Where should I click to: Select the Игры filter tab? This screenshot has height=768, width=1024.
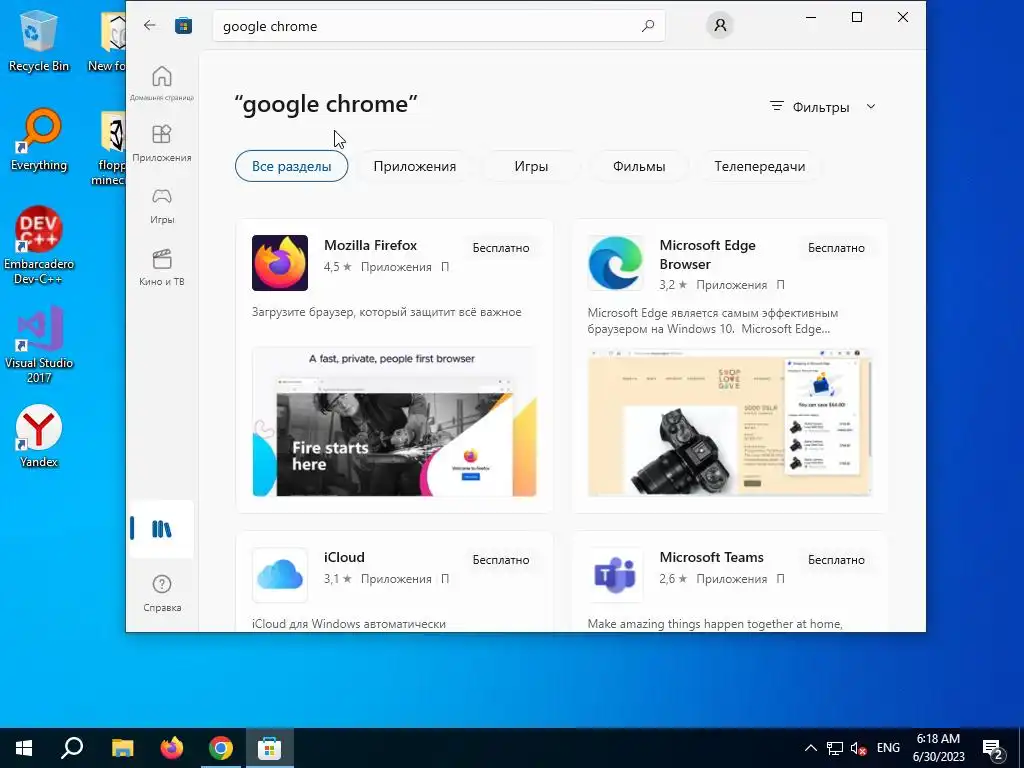click(x=531, y=166)
